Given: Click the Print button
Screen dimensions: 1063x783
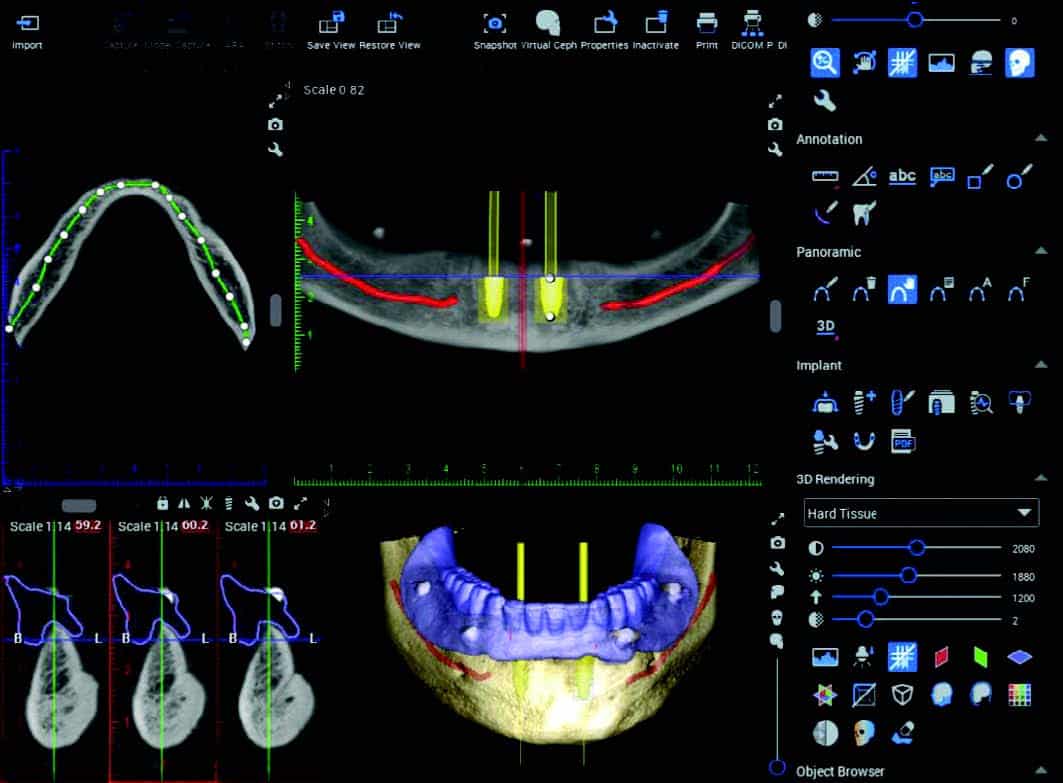Looking at the screenshot, I should coord(707,24).
